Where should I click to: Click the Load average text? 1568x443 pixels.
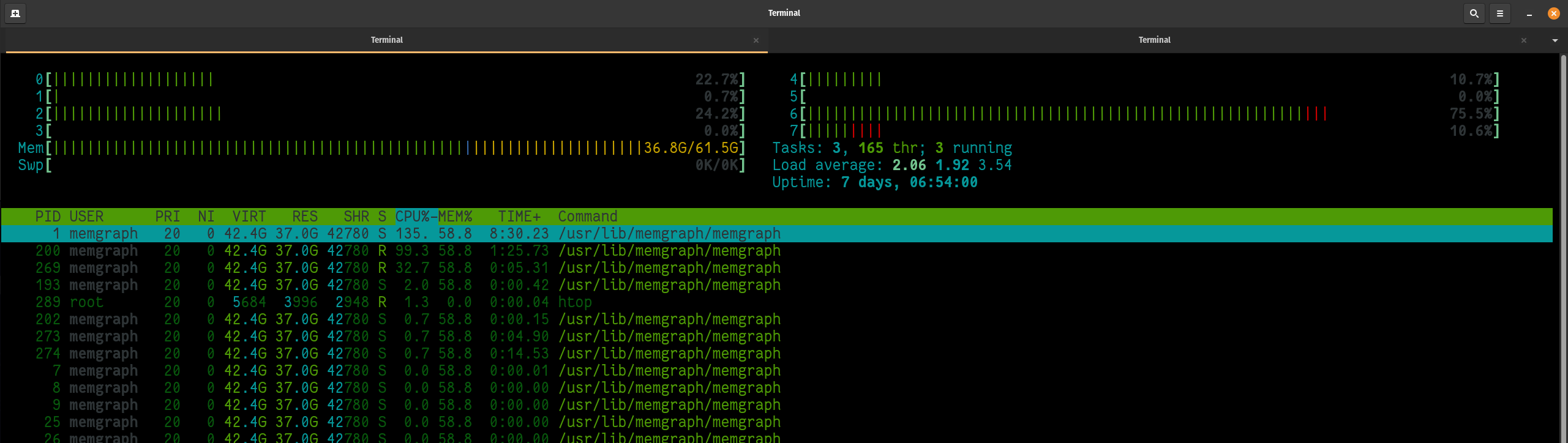[892, 165]
